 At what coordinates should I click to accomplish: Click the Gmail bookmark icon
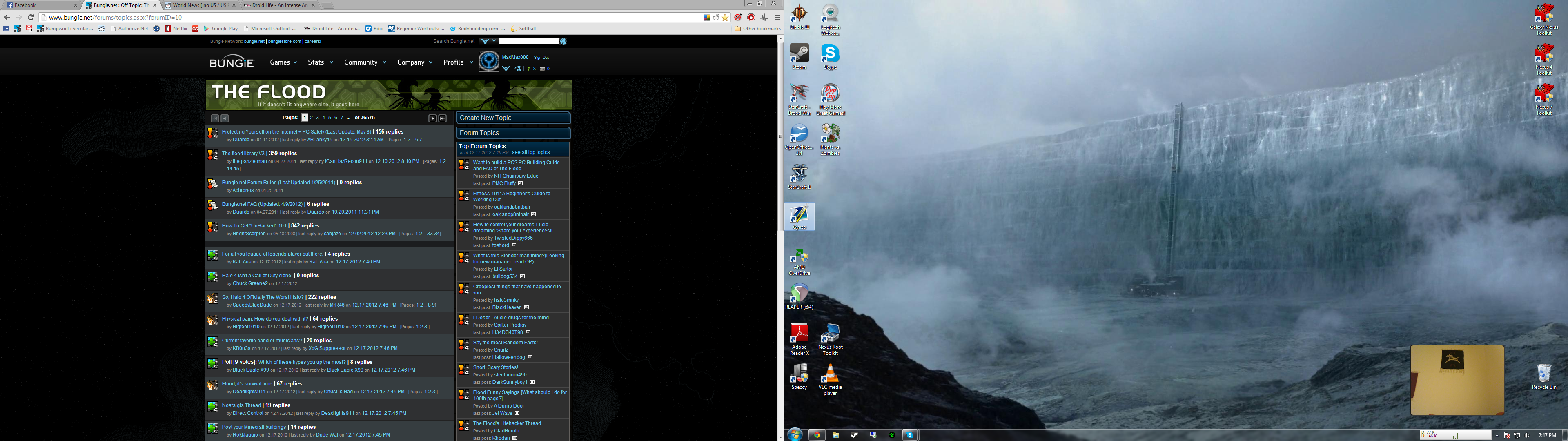pyautogui.click(x=29, y=29)
